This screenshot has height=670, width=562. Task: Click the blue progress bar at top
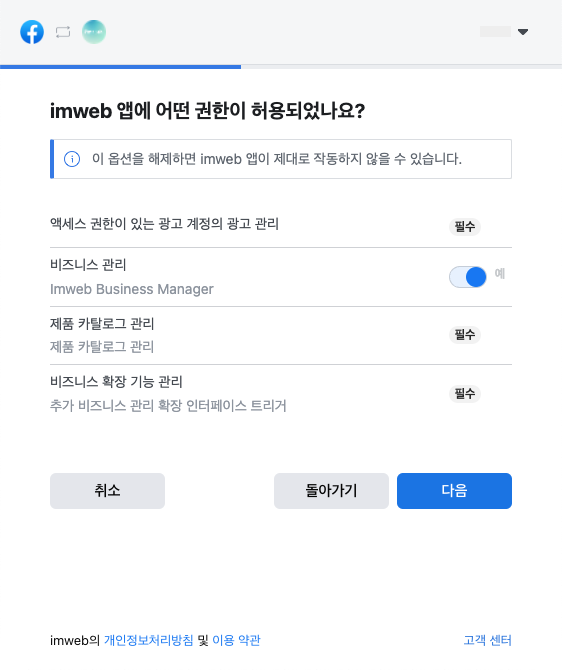[x=121, y=67]
